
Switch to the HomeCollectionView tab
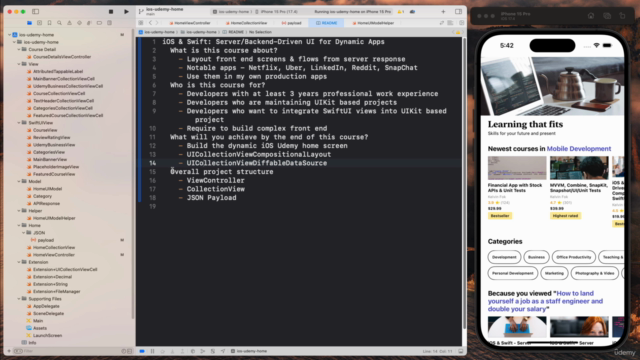tap(247, 23)
